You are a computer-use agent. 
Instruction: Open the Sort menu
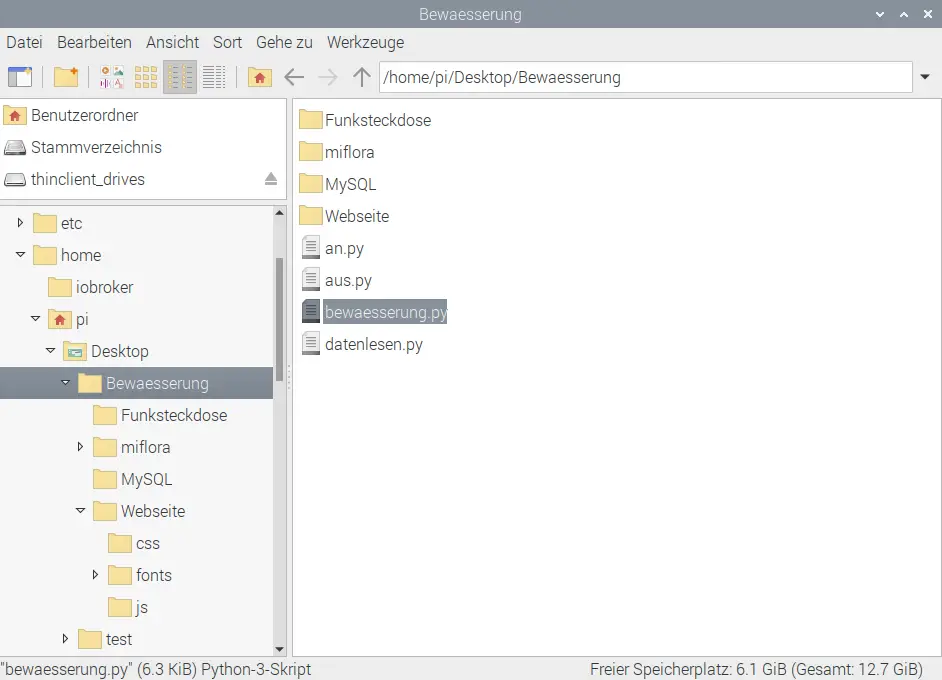227,43
